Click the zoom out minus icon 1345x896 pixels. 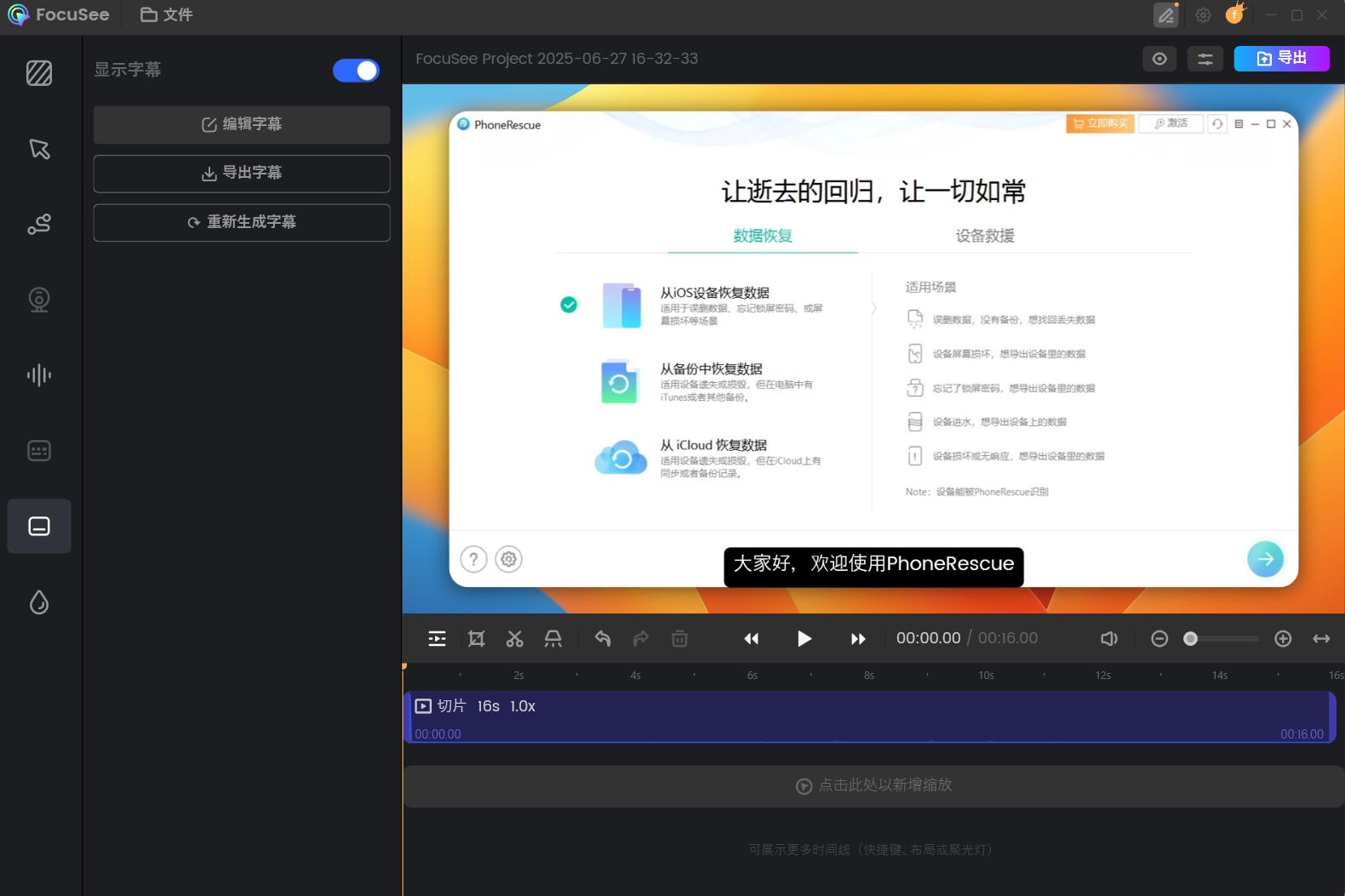point(1159,638)
